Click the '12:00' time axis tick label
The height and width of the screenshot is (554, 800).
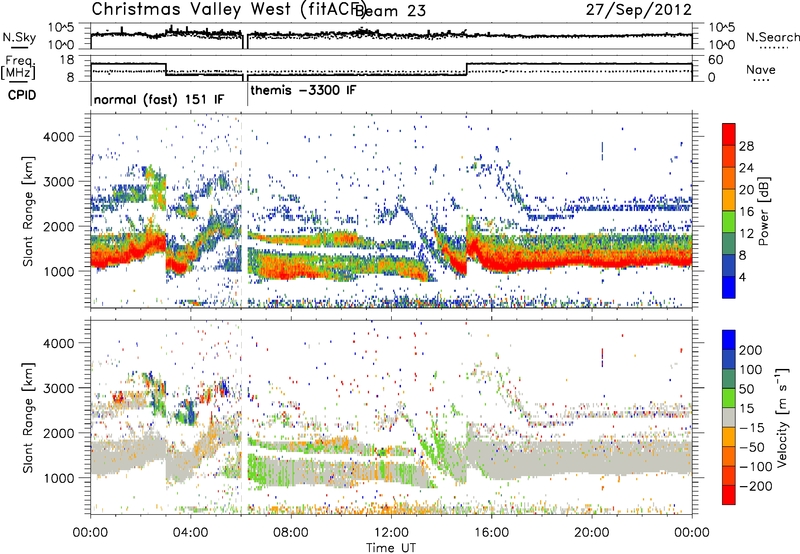pyautogui.click(x=391, y=533)
